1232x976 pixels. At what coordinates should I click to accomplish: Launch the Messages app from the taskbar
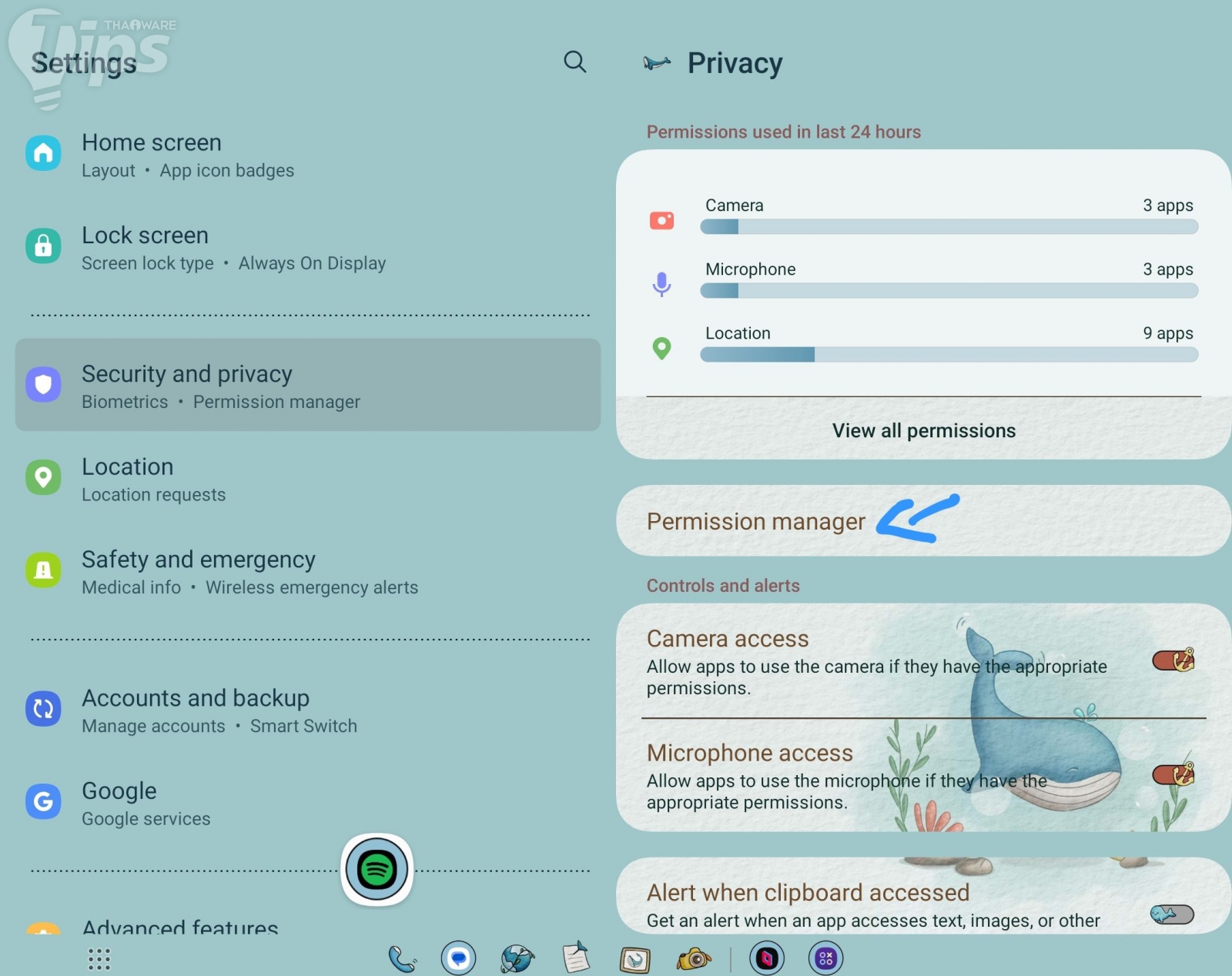tap(459, 959)
